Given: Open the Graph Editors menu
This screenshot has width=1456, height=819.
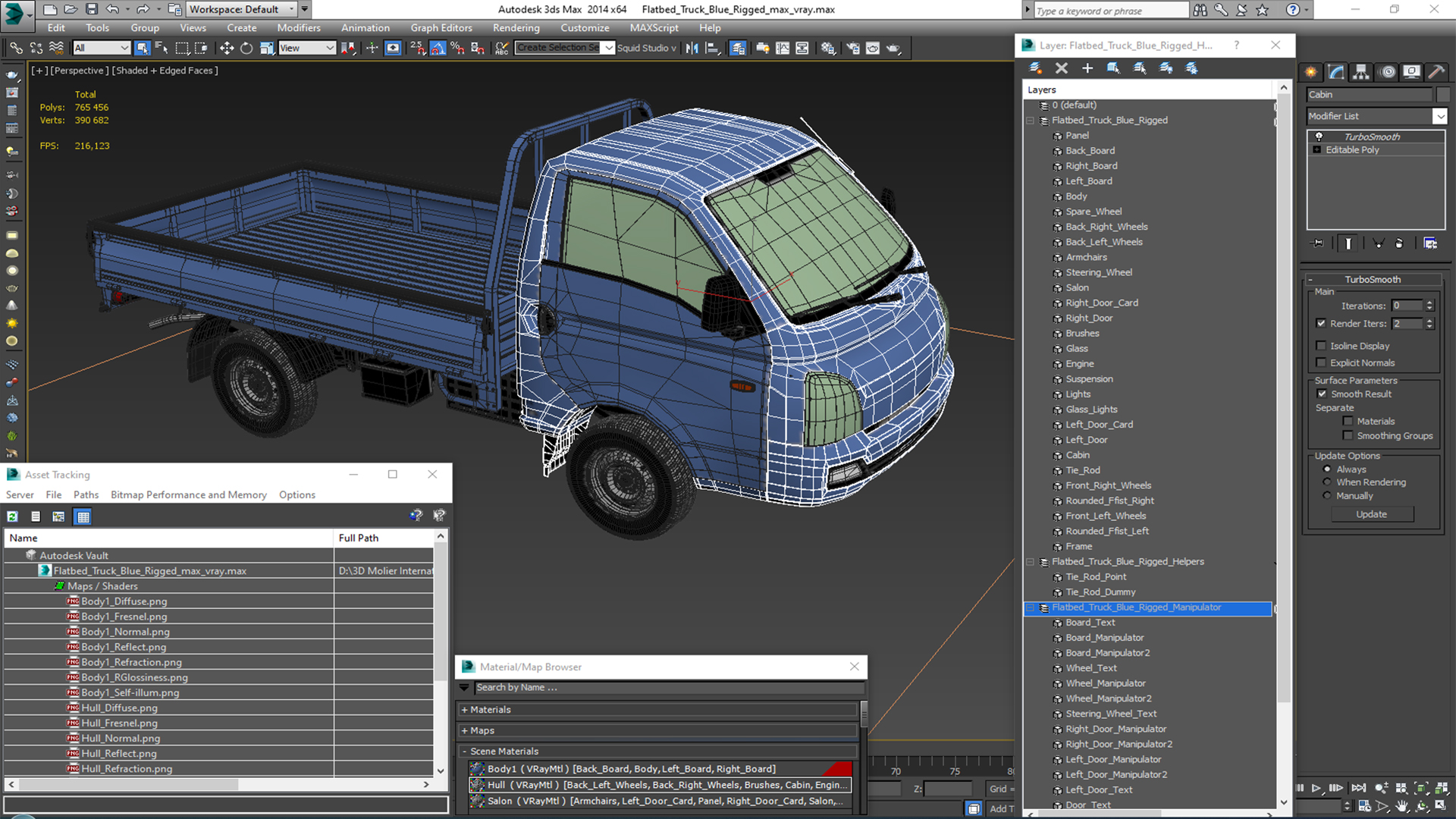Looking at the screenshot, I should (x=441, y=27).
